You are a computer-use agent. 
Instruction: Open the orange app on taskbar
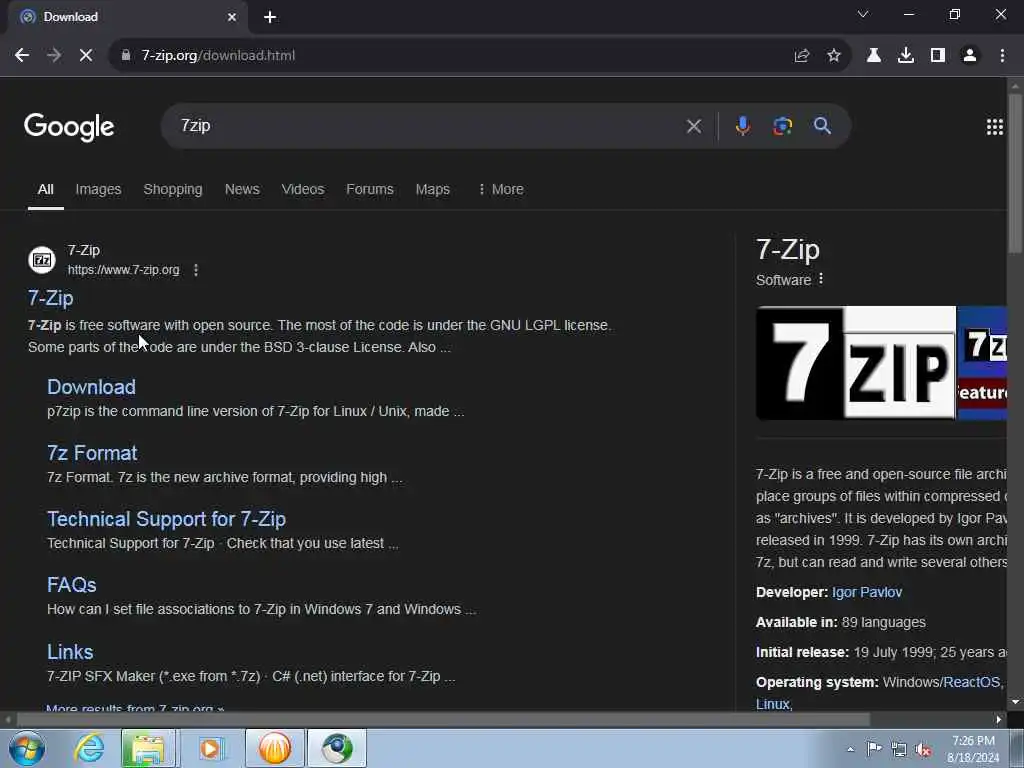pyautogui.click(x=274, y=748)
